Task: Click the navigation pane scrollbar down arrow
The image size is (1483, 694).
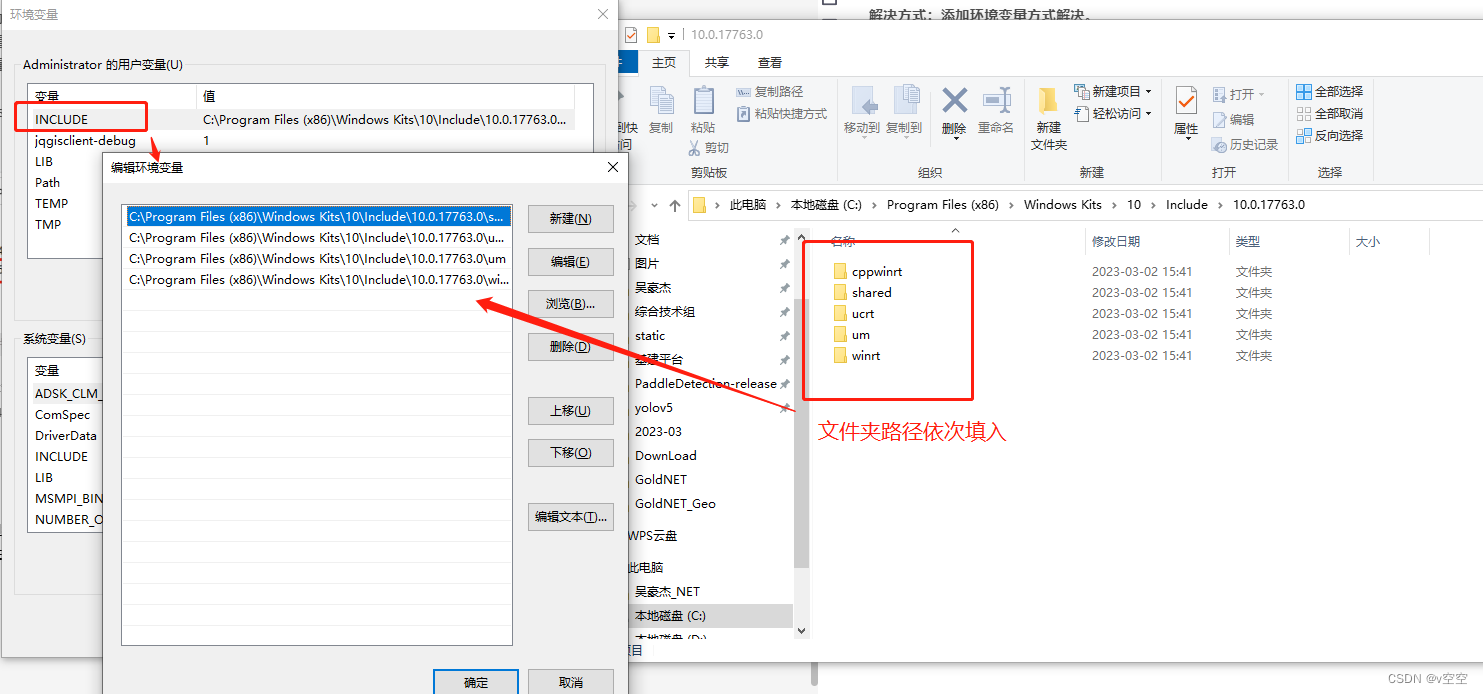Action: [x=800, y=631]
